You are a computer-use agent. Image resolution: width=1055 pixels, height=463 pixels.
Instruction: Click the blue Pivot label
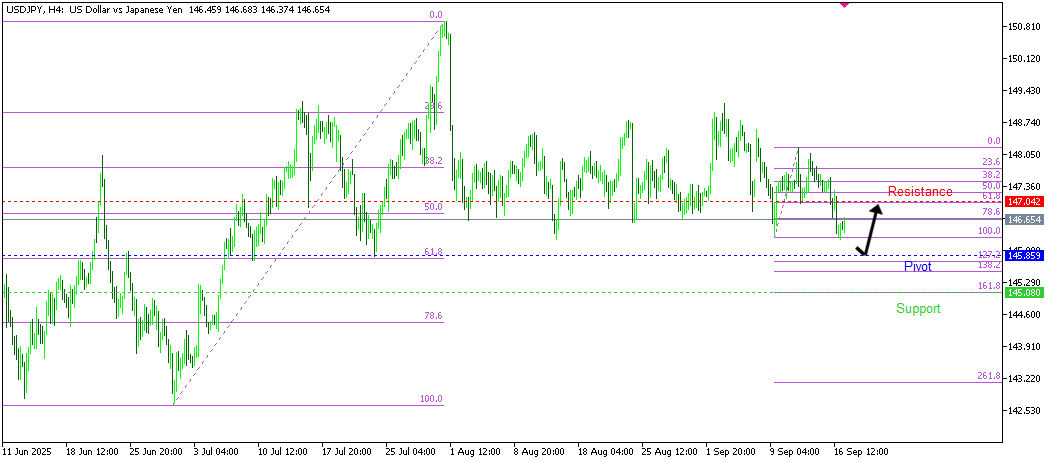918,267
